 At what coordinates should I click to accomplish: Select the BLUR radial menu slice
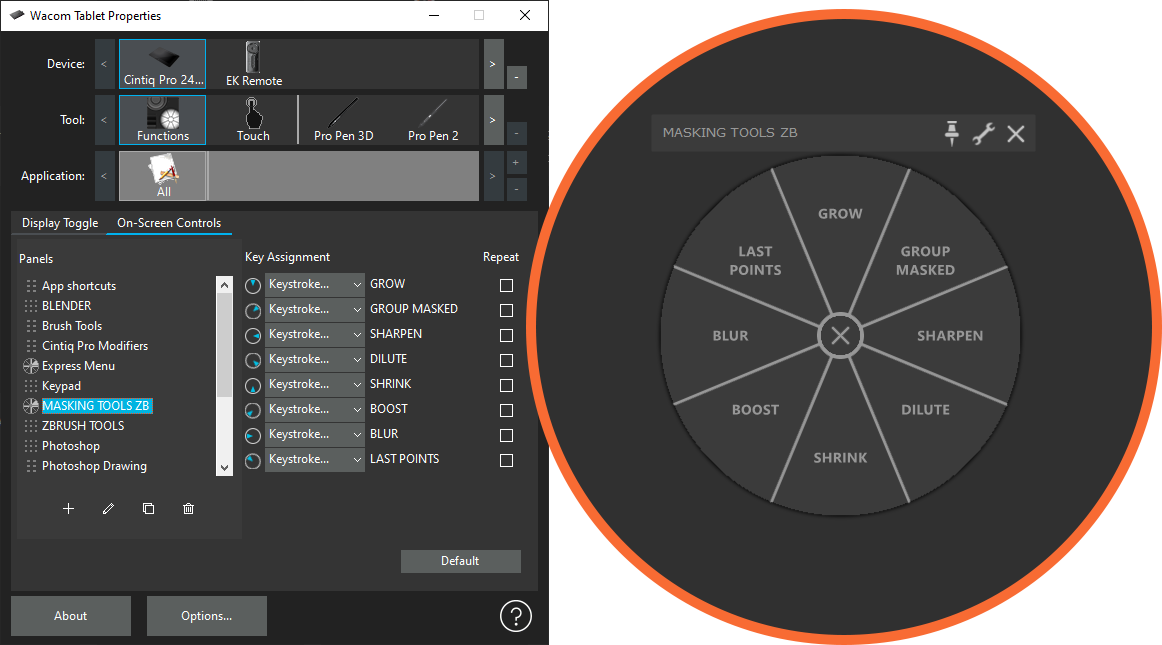pyautogui.click(x=730, y=336)
